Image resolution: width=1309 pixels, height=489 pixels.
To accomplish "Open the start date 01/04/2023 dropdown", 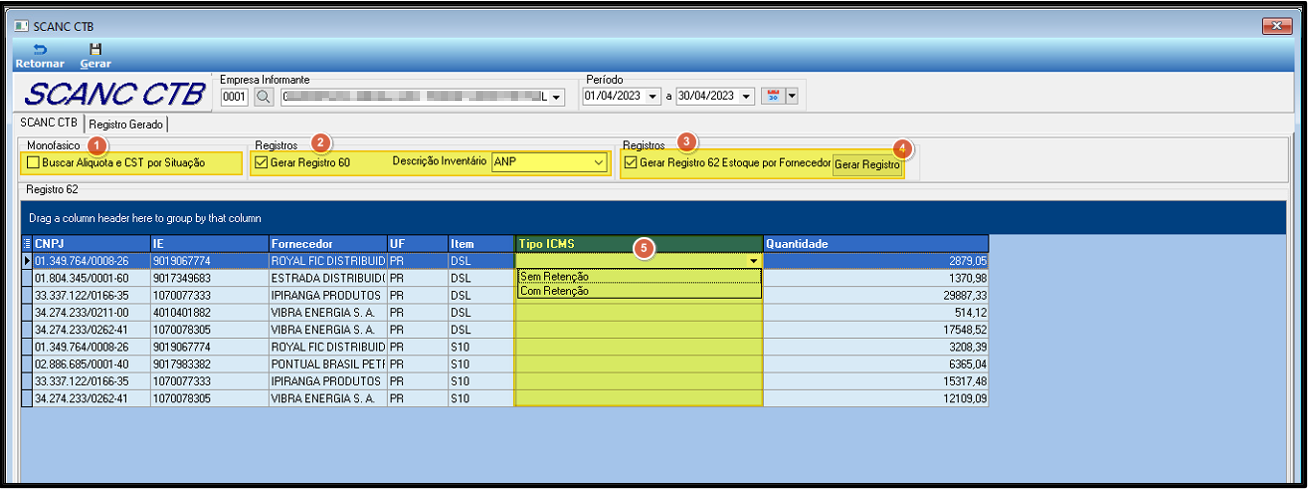I will 653,97.
